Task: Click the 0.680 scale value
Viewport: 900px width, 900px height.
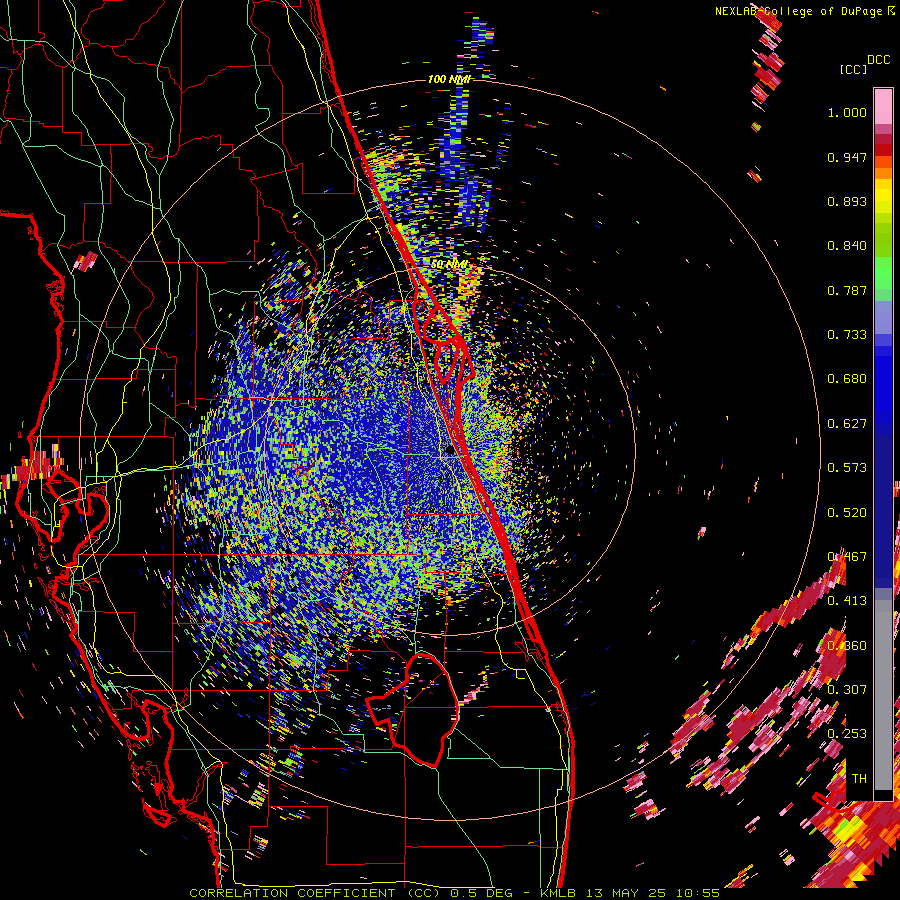Action: [847, 379]
